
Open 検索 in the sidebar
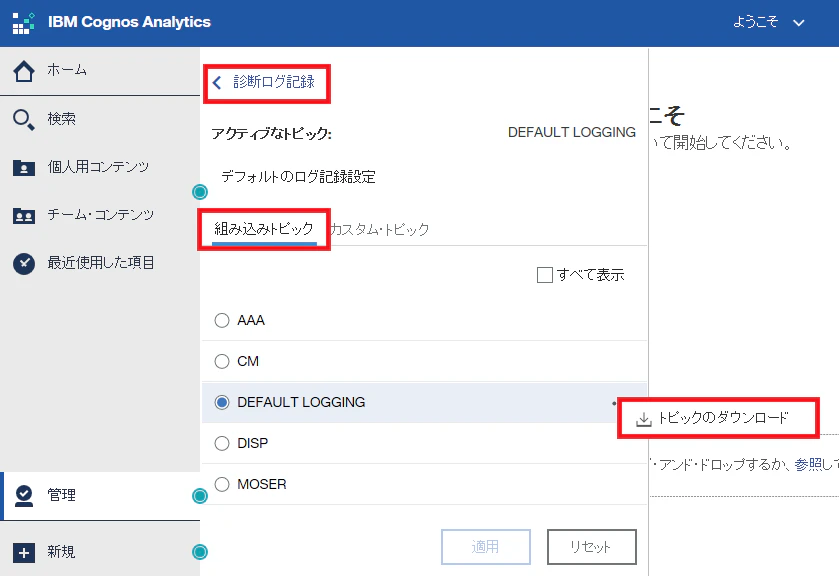pyautogui.click(x=100, y=119)
